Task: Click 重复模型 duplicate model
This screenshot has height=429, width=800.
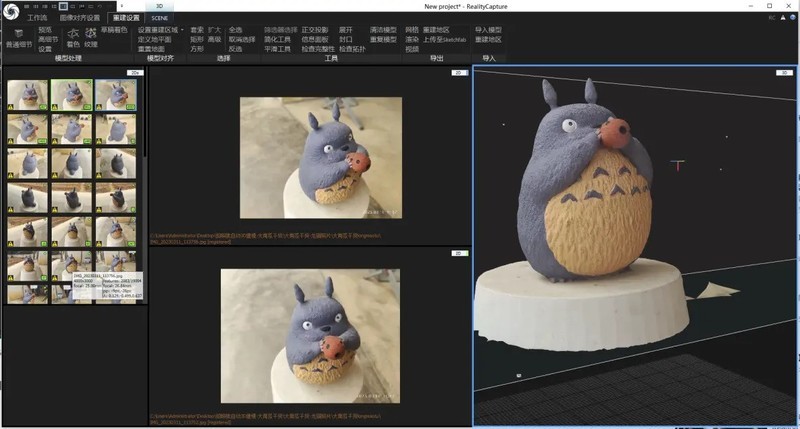Action: [383, 39]
